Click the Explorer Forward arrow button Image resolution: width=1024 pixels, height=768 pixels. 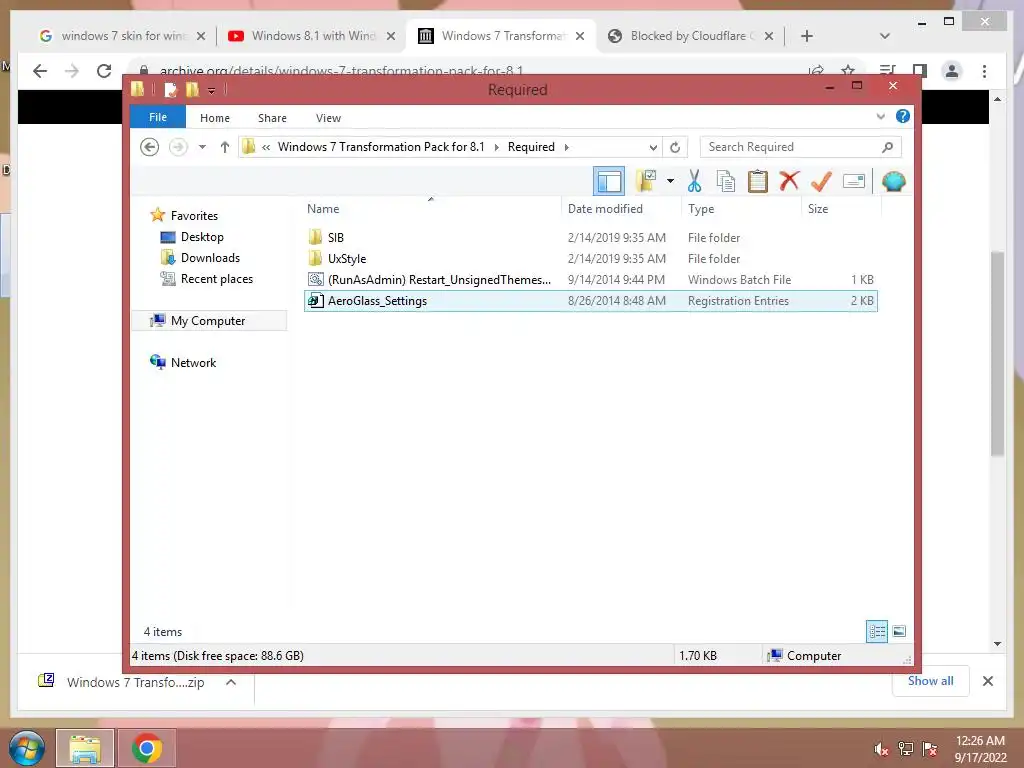click(x=178, y=147)
